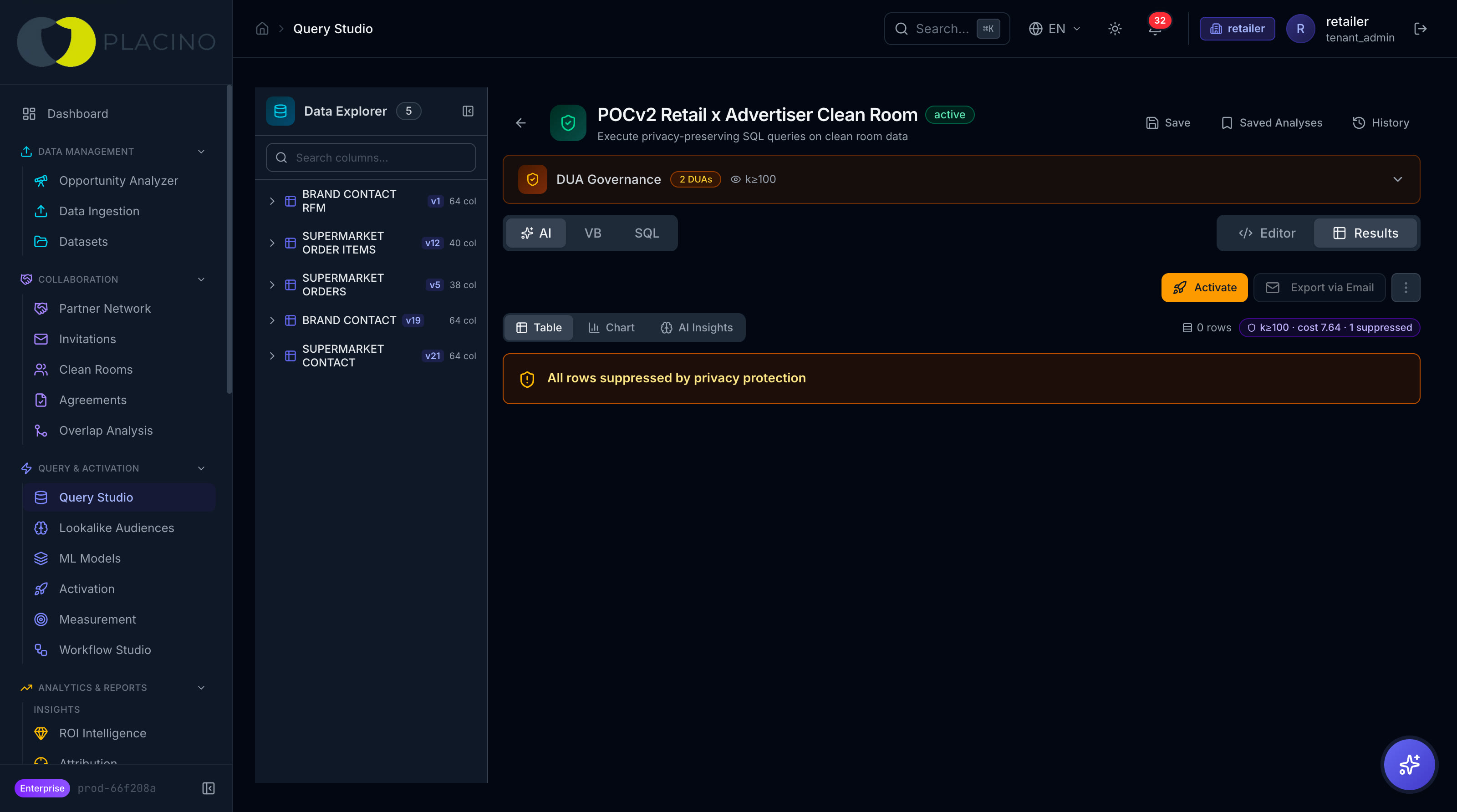1457x812 pixels.
Task: Open Opportunity Analyzer
Action: click(118, 180)
